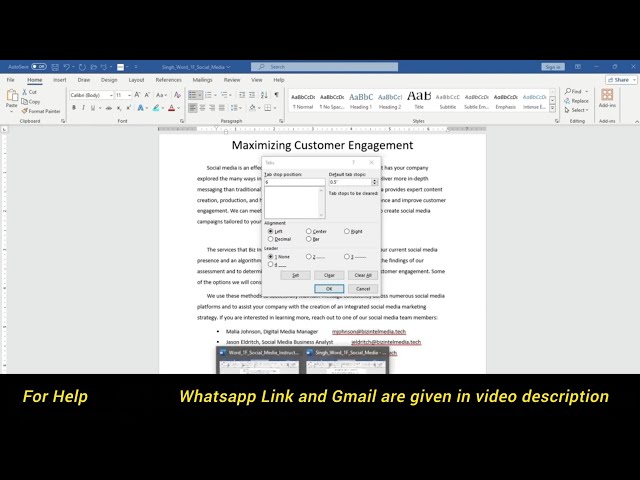Select leader option 3 dashed
Screen dimensions: 640x480
point(347,256)
